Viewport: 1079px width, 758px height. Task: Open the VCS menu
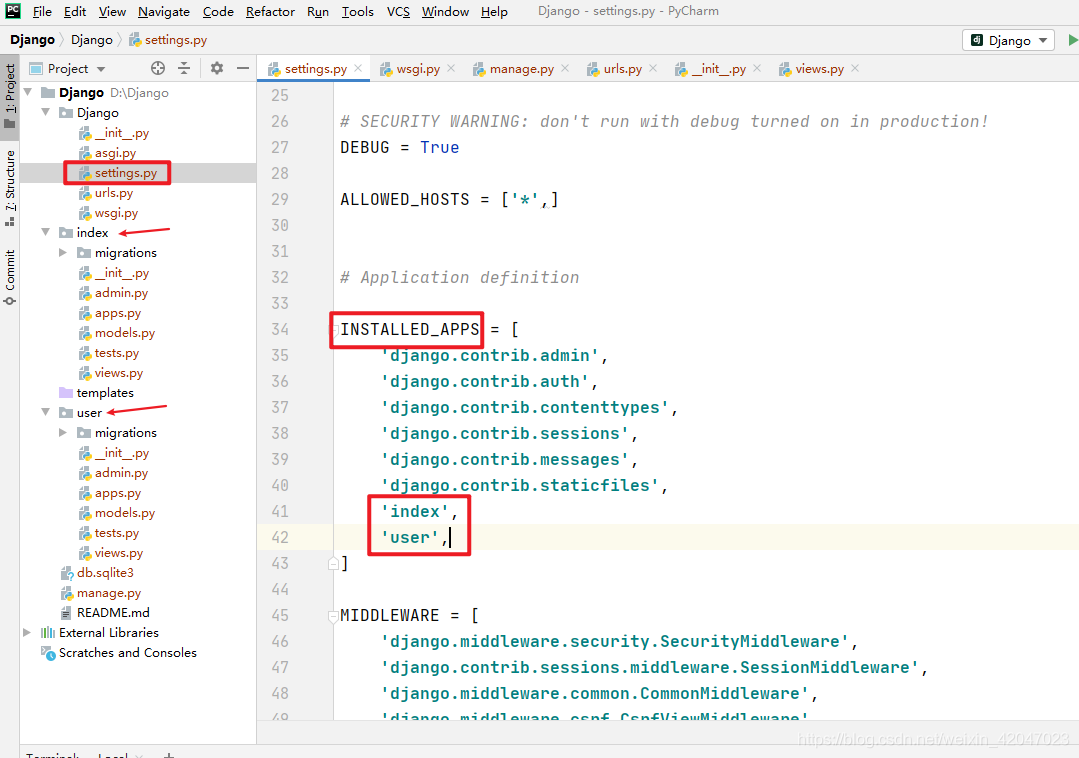point(398,12)
